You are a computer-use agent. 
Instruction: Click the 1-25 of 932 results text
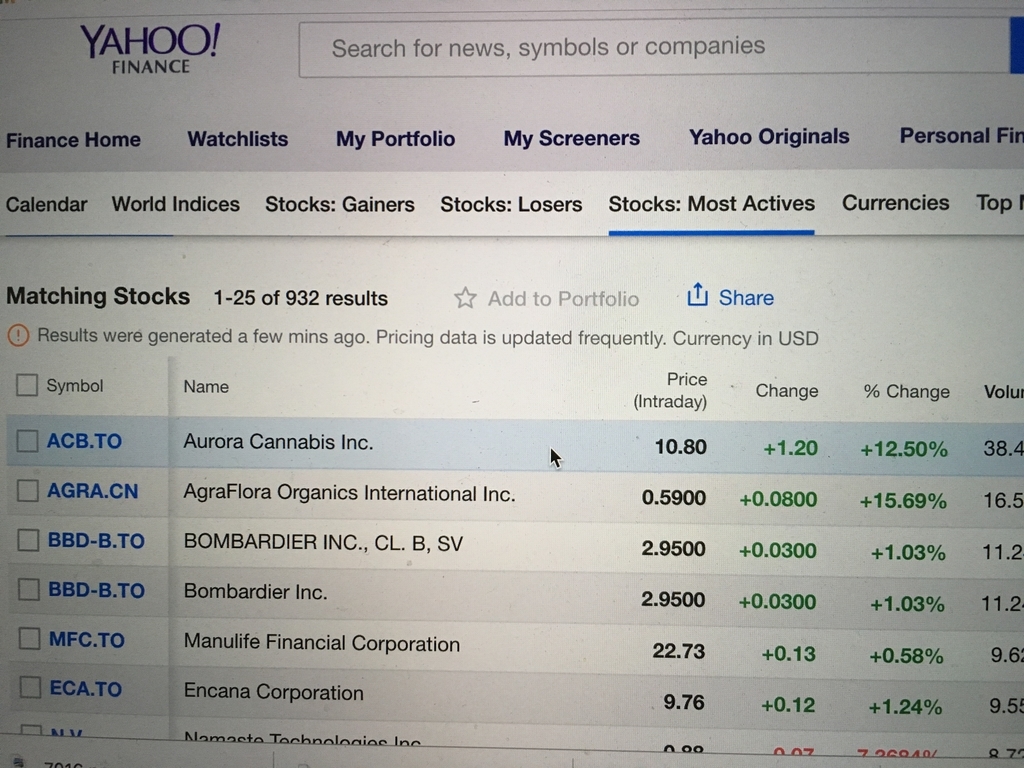click(300, 298)
